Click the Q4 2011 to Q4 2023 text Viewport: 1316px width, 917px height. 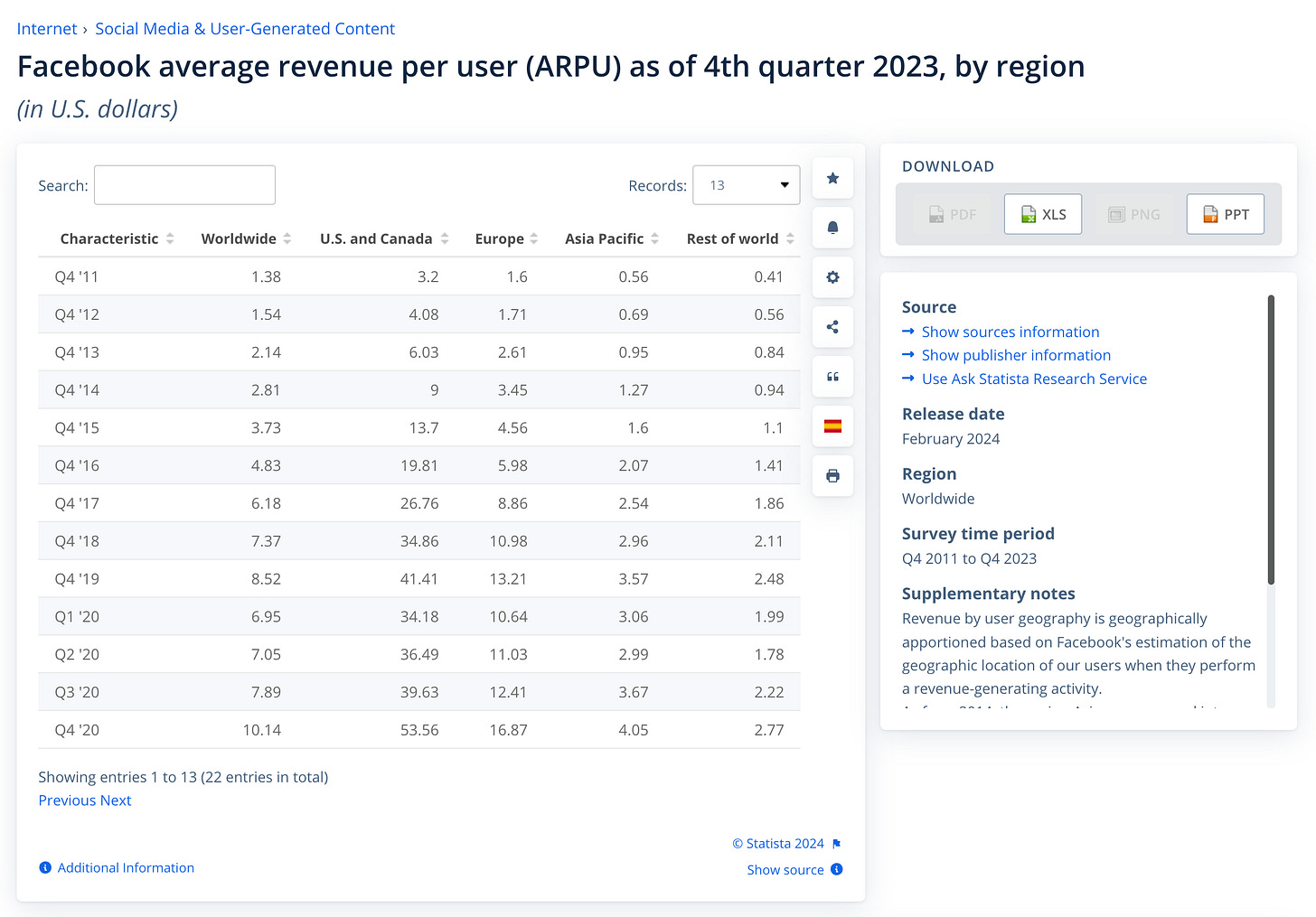tap(969, 558)
